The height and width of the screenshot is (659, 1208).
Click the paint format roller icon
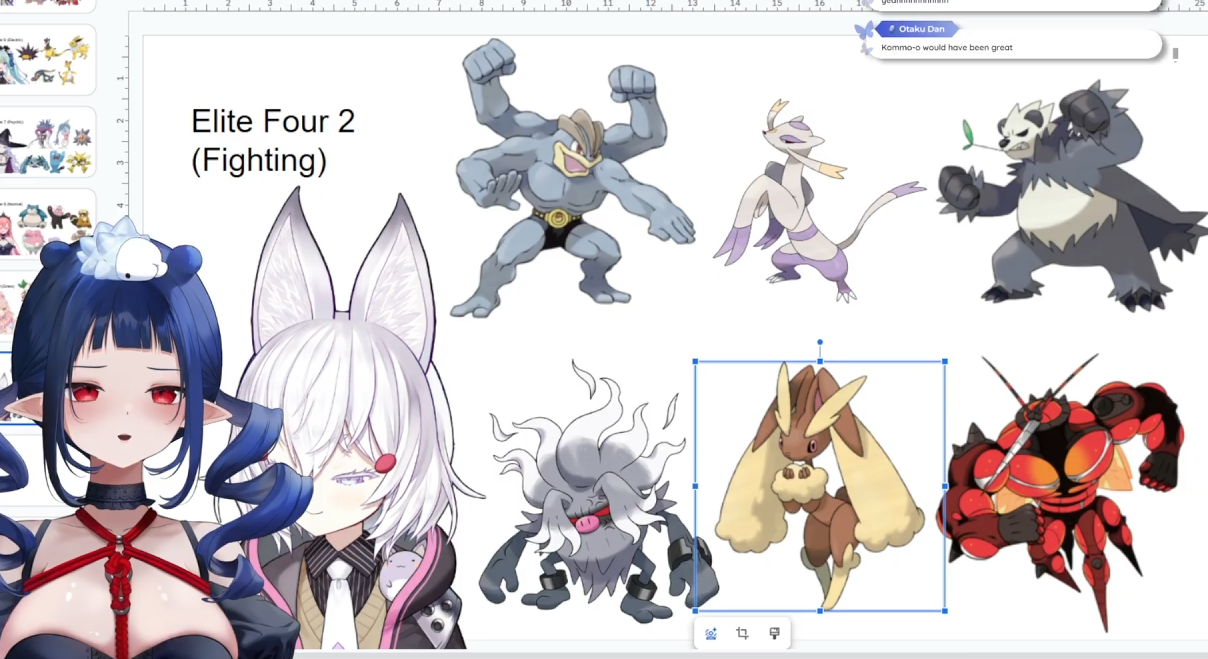click(774, 633)
